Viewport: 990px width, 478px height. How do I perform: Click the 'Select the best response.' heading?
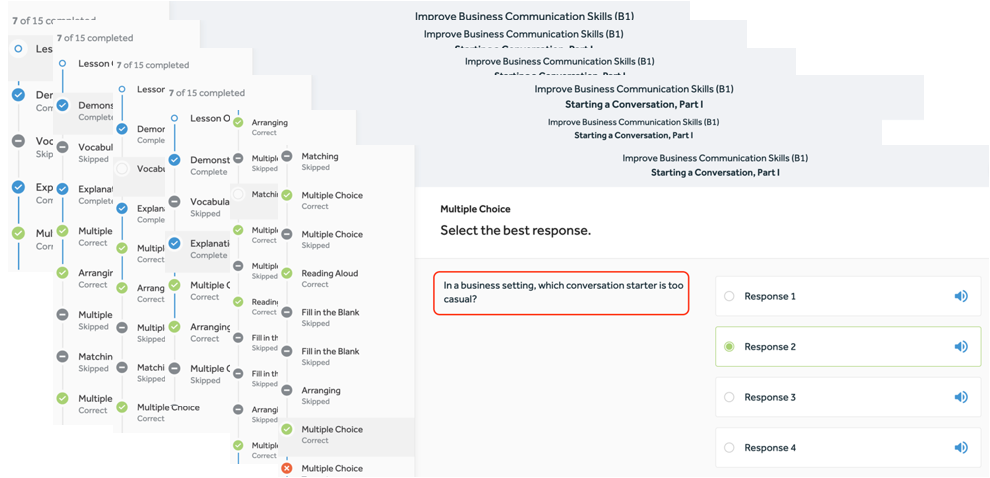point(515,230)
